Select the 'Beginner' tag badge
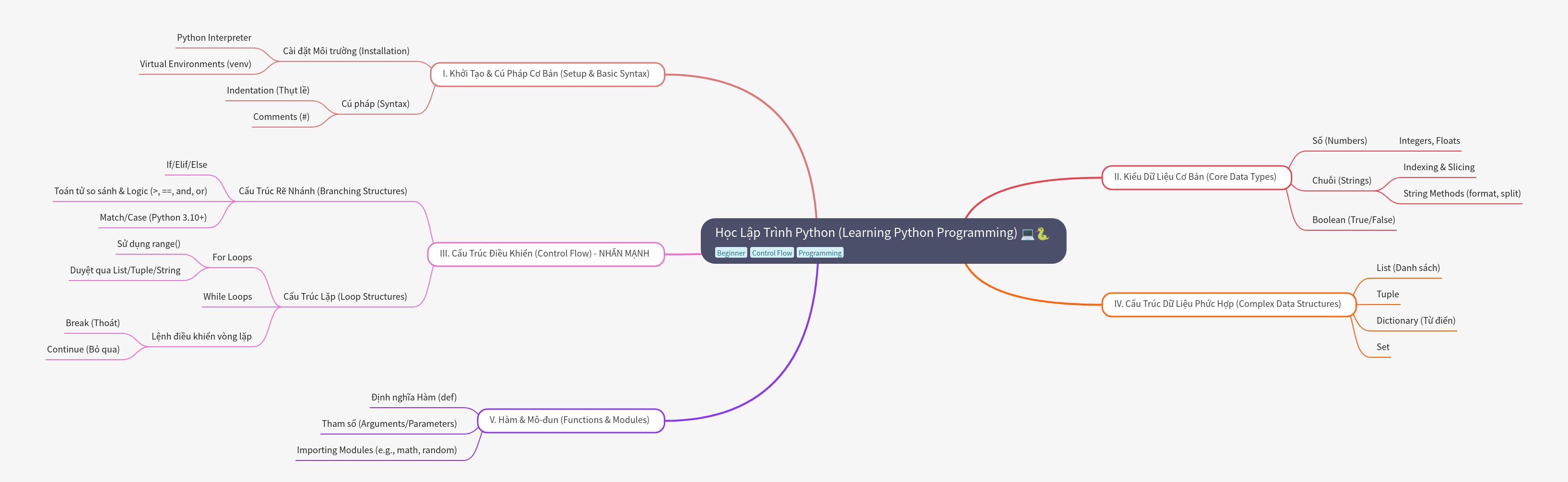This screenshot has width=1568, height=482. pyautogui.click(x=731, y=253)
